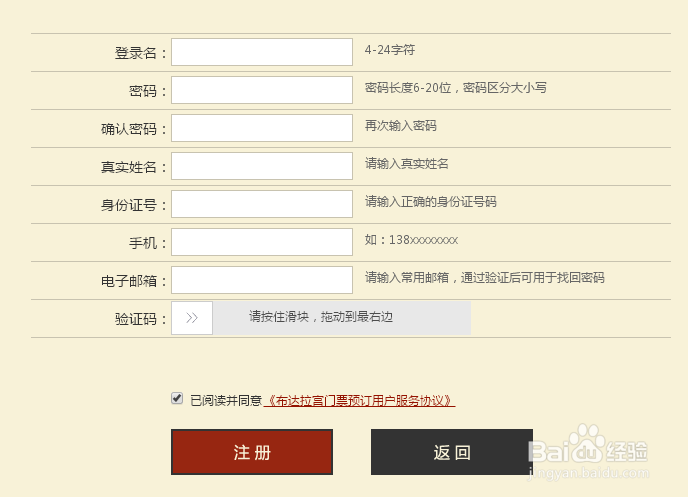Viewport: 688px width, 497px height.
Task: Focus the 电子邮箱 email input field
Action: click(262, 280)
